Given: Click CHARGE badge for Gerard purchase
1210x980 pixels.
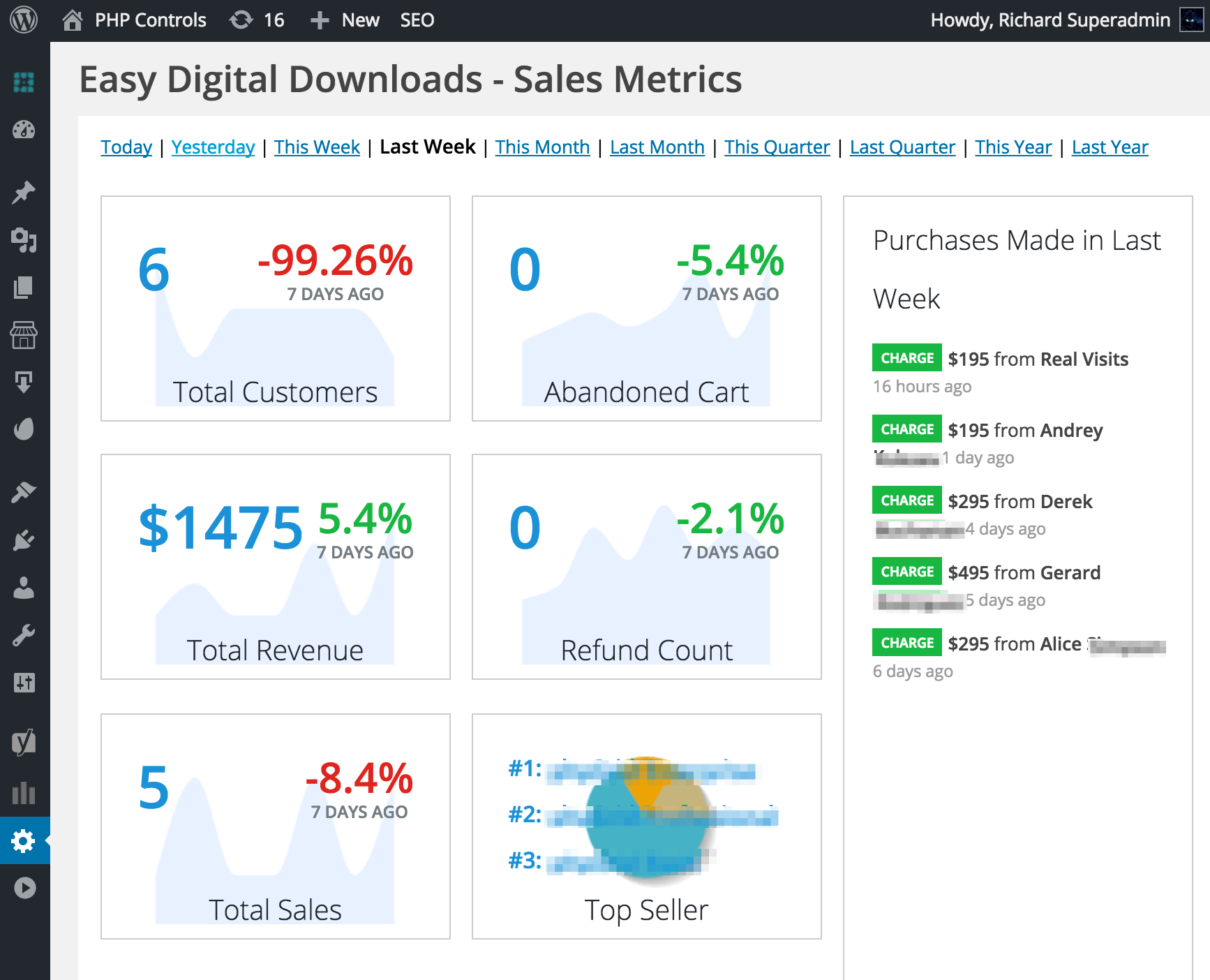Looking at the screenshot, I should [906, 572].
